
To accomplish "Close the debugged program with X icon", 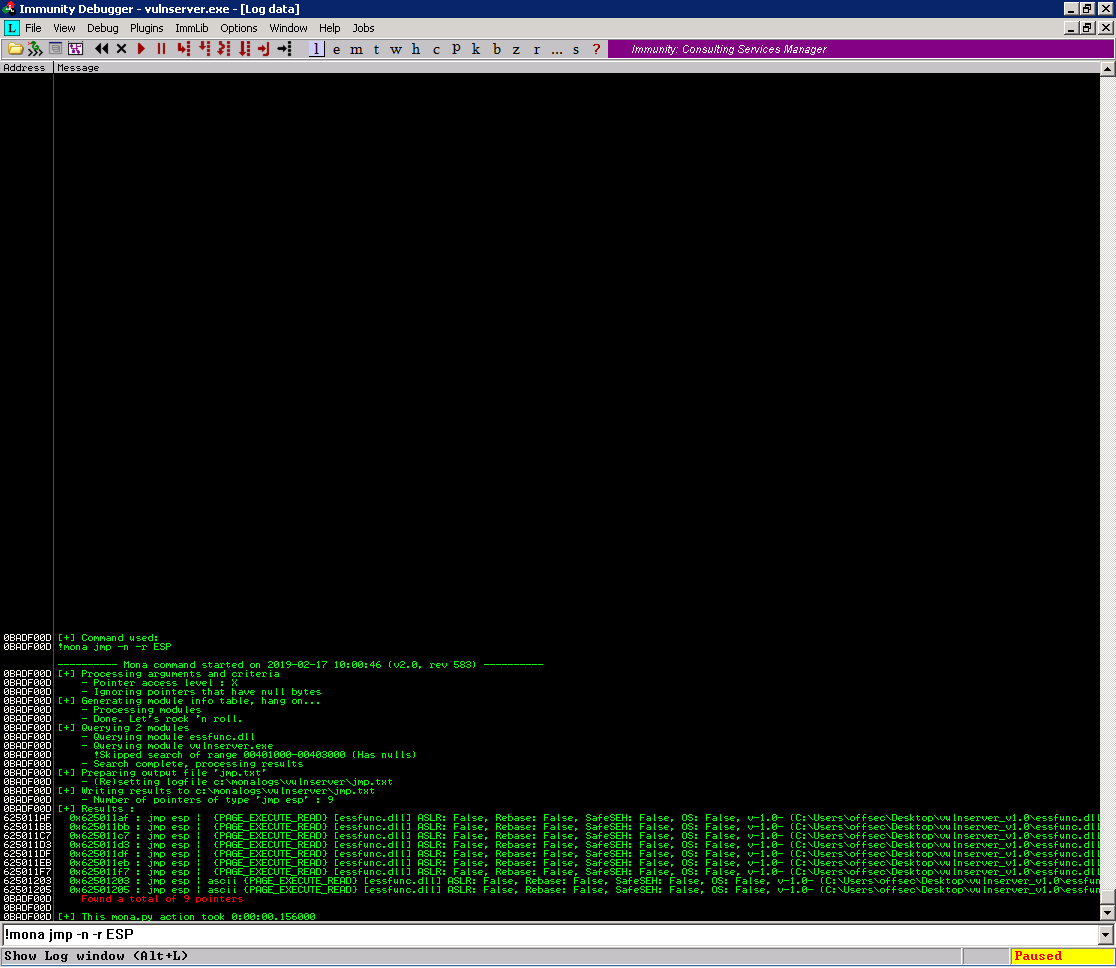I will click(122, 48).
